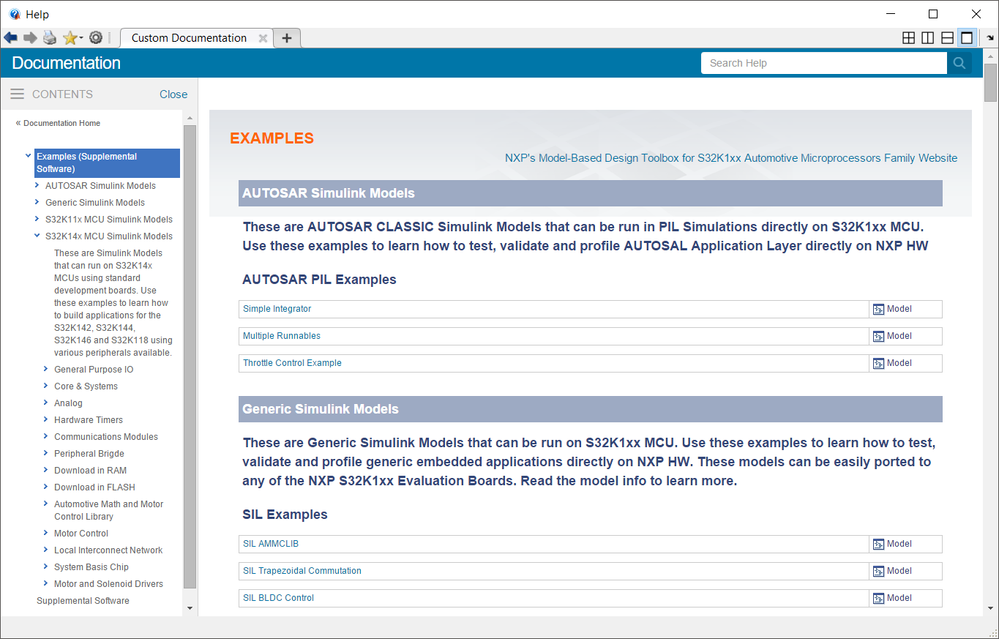Open the SIL BLDC Control link

point(278,598)
